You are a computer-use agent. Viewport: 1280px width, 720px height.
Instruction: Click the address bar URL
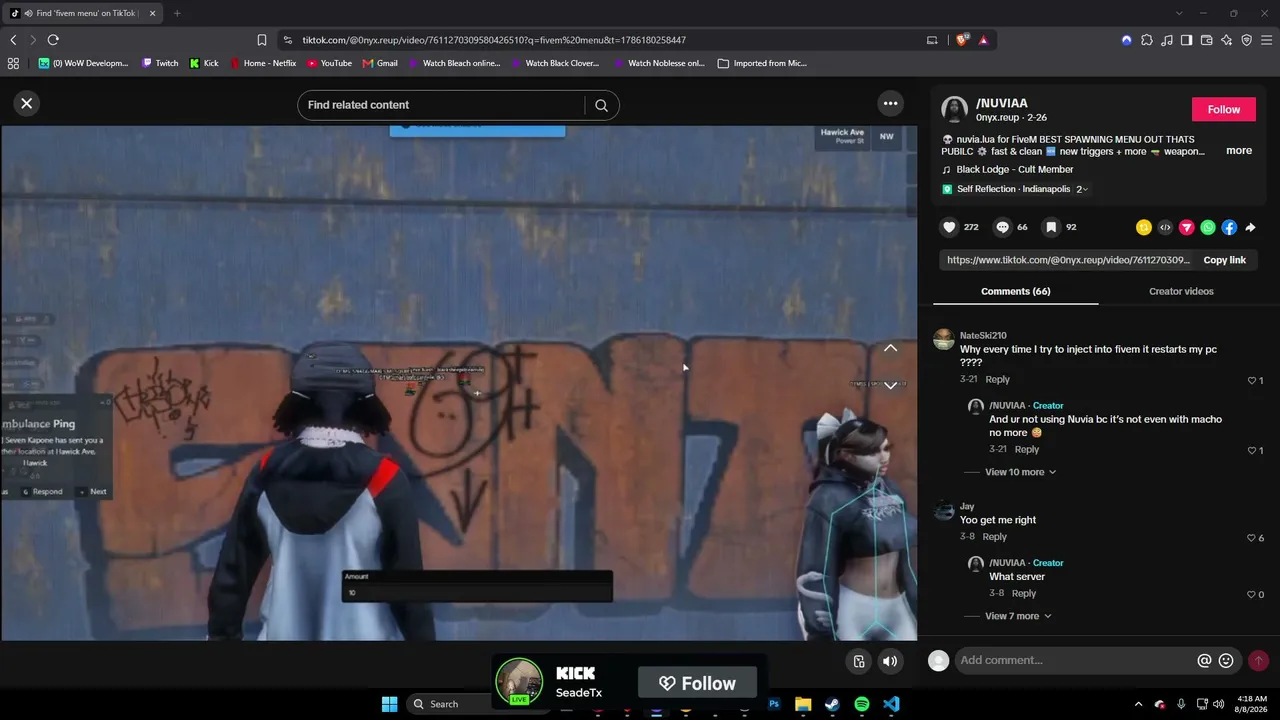point(494,40)
